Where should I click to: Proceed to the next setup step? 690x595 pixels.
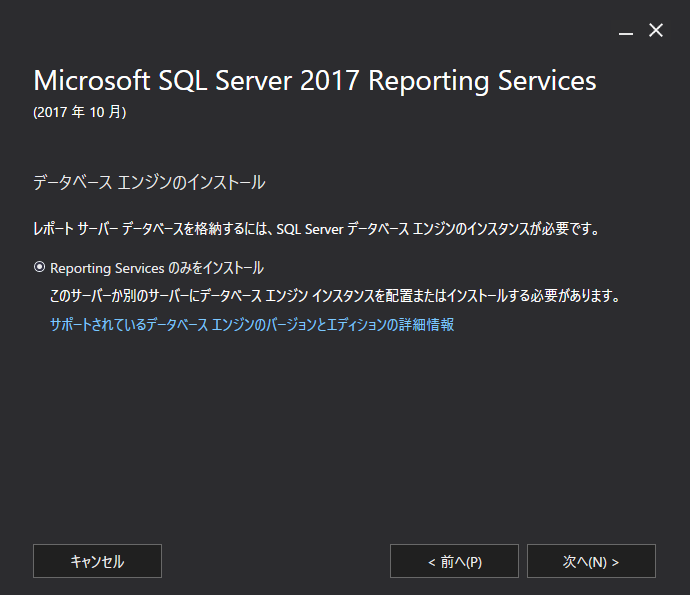click(591, 561)
